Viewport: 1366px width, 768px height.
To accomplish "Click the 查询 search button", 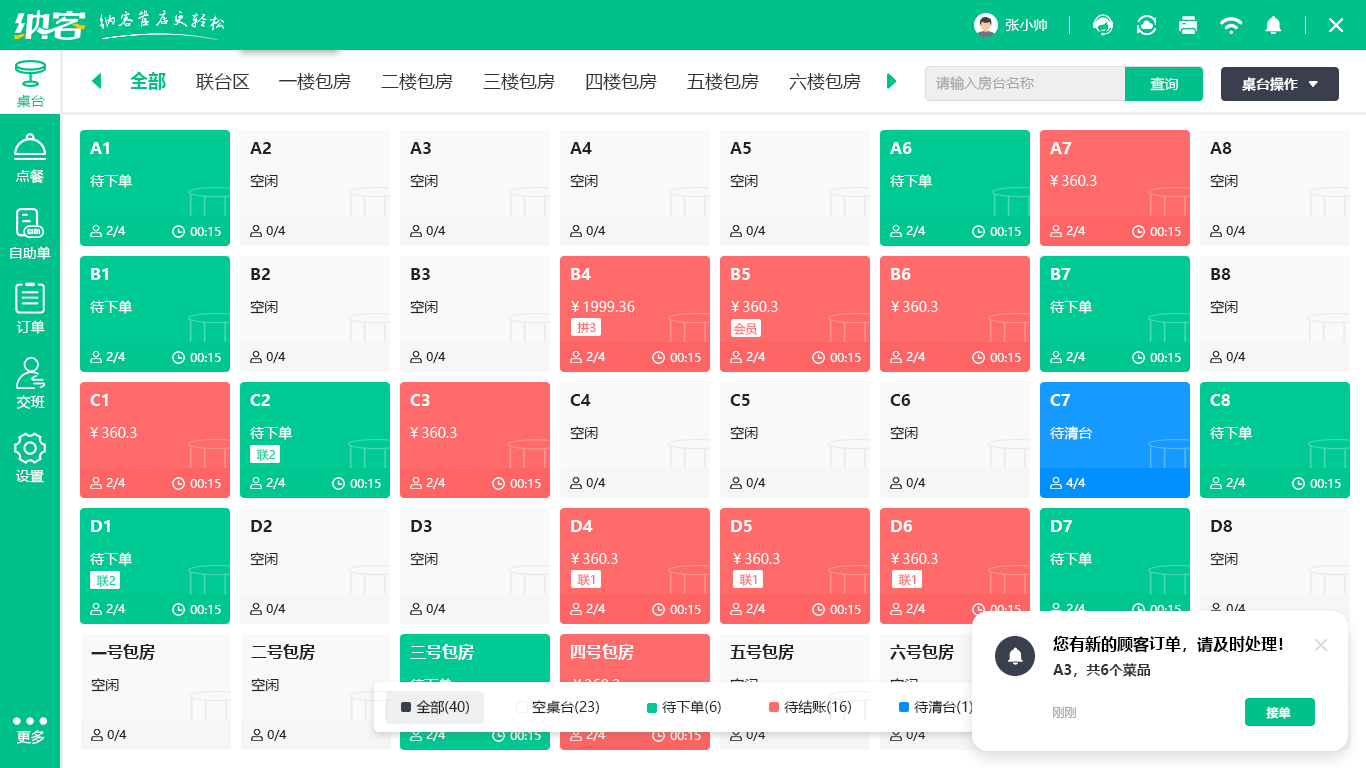I will coord(1164,84).
